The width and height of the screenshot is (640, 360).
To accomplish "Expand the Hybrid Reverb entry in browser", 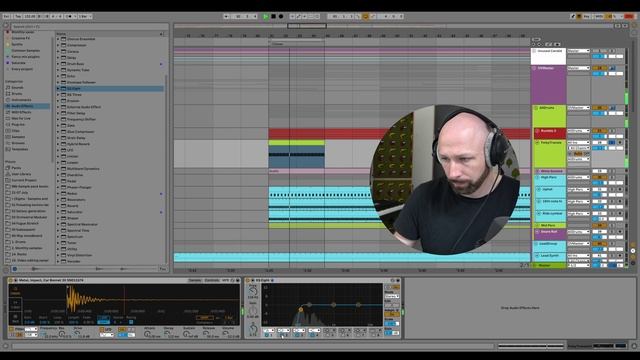I will point(58,144).
